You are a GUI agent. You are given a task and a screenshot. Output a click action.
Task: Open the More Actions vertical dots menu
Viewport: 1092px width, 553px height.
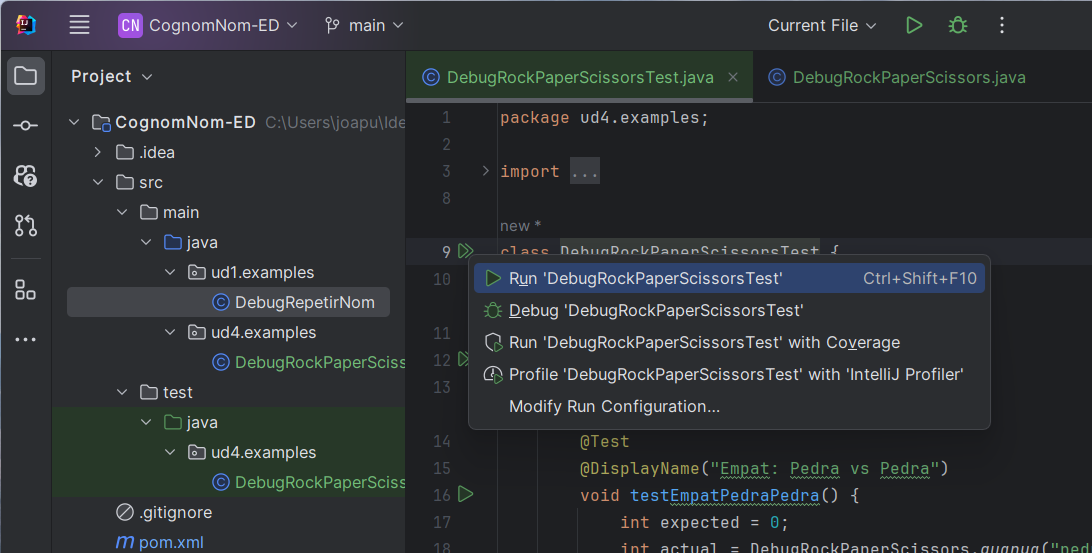click(x=1002, y=26)
